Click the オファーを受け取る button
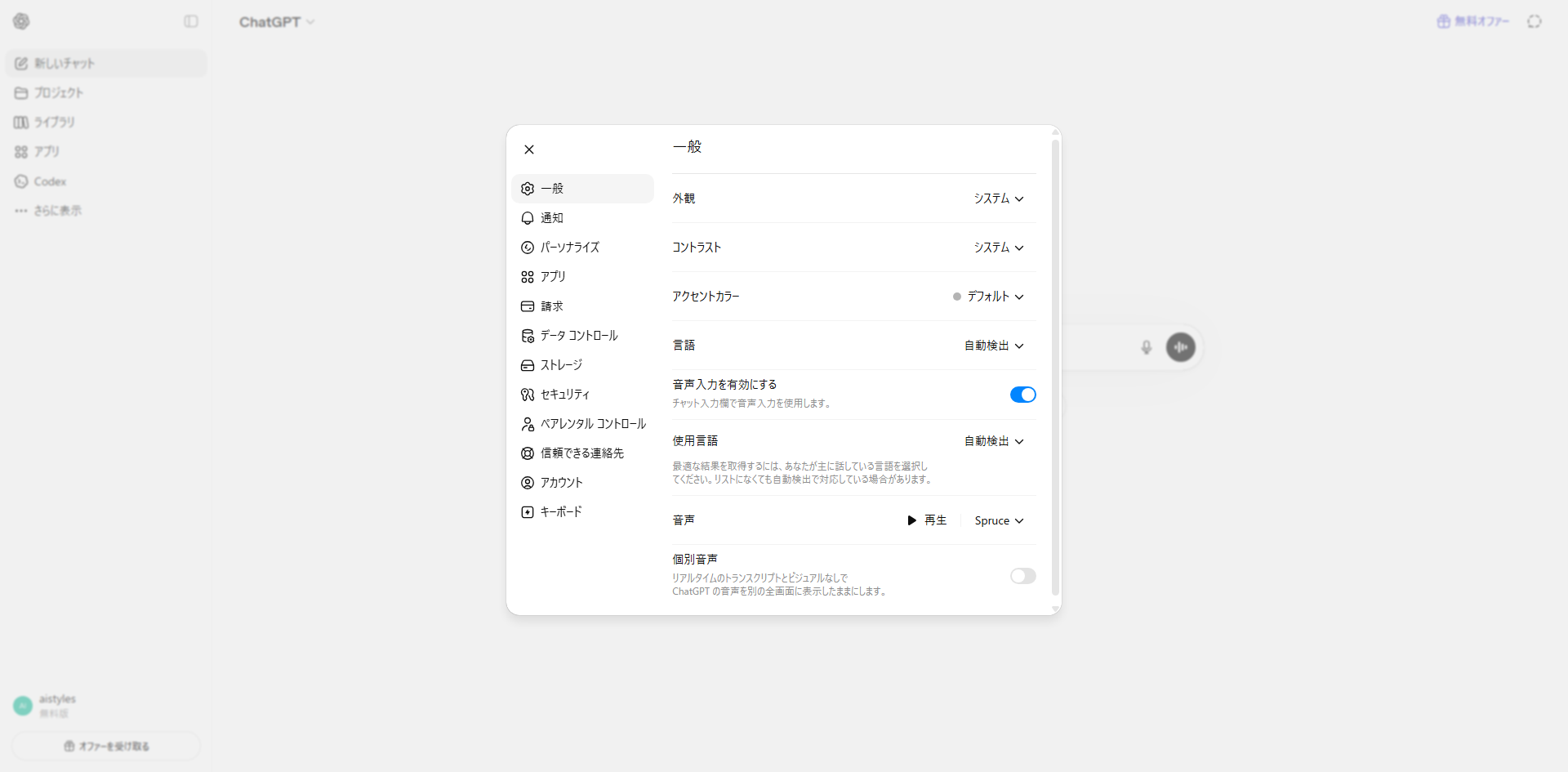 [106, 746]
